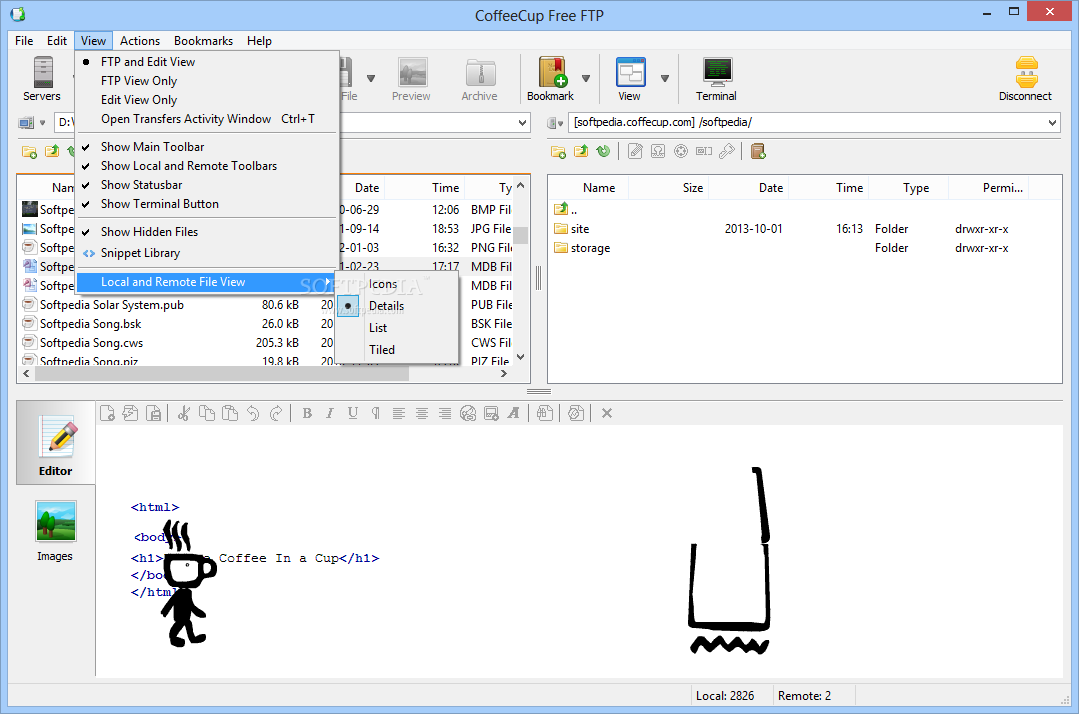Open Local and Remote File View submenu
This screenshot has height=714, width=1079.
click(x=207, y=282)
